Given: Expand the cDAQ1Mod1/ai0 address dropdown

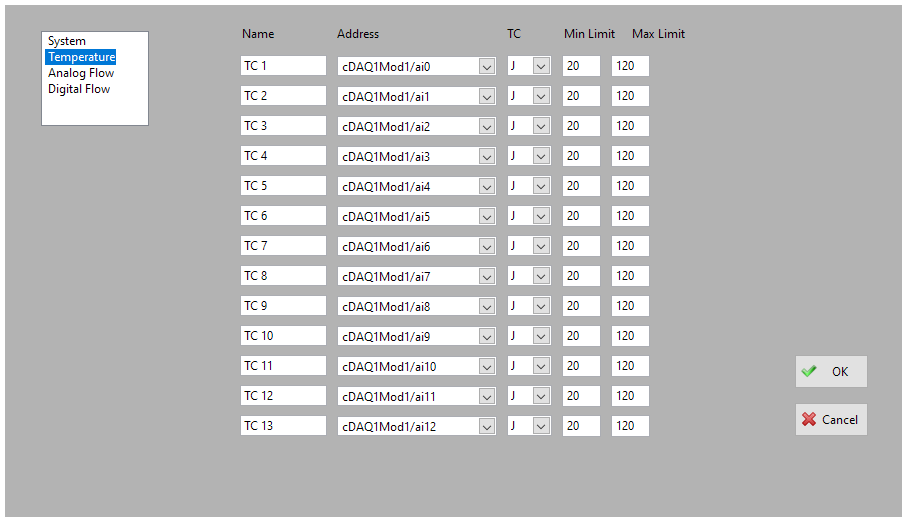Looking at the screenshot, I should (486, 67).
